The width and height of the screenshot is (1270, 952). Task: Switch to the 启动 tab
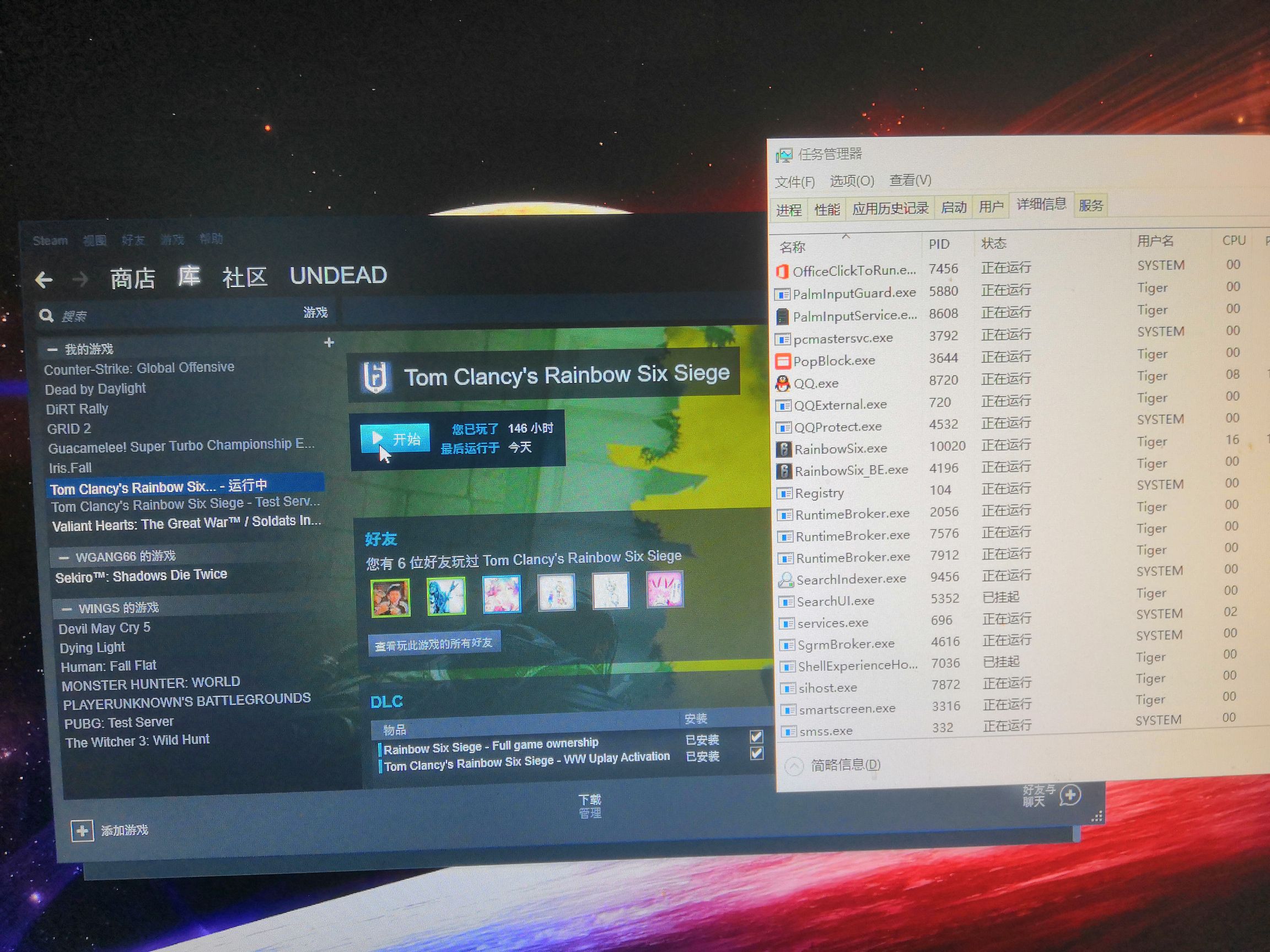pyautogui.click(x=954, y=207)
